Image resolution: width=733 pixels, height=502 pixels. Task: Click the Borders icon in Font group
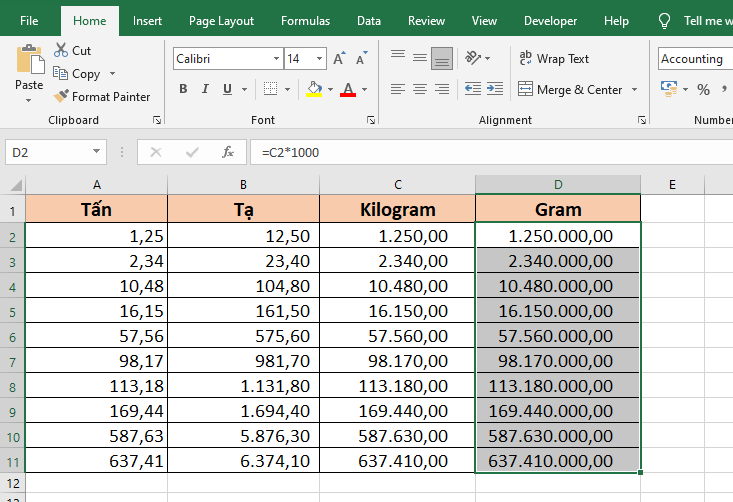pos(270,89)
